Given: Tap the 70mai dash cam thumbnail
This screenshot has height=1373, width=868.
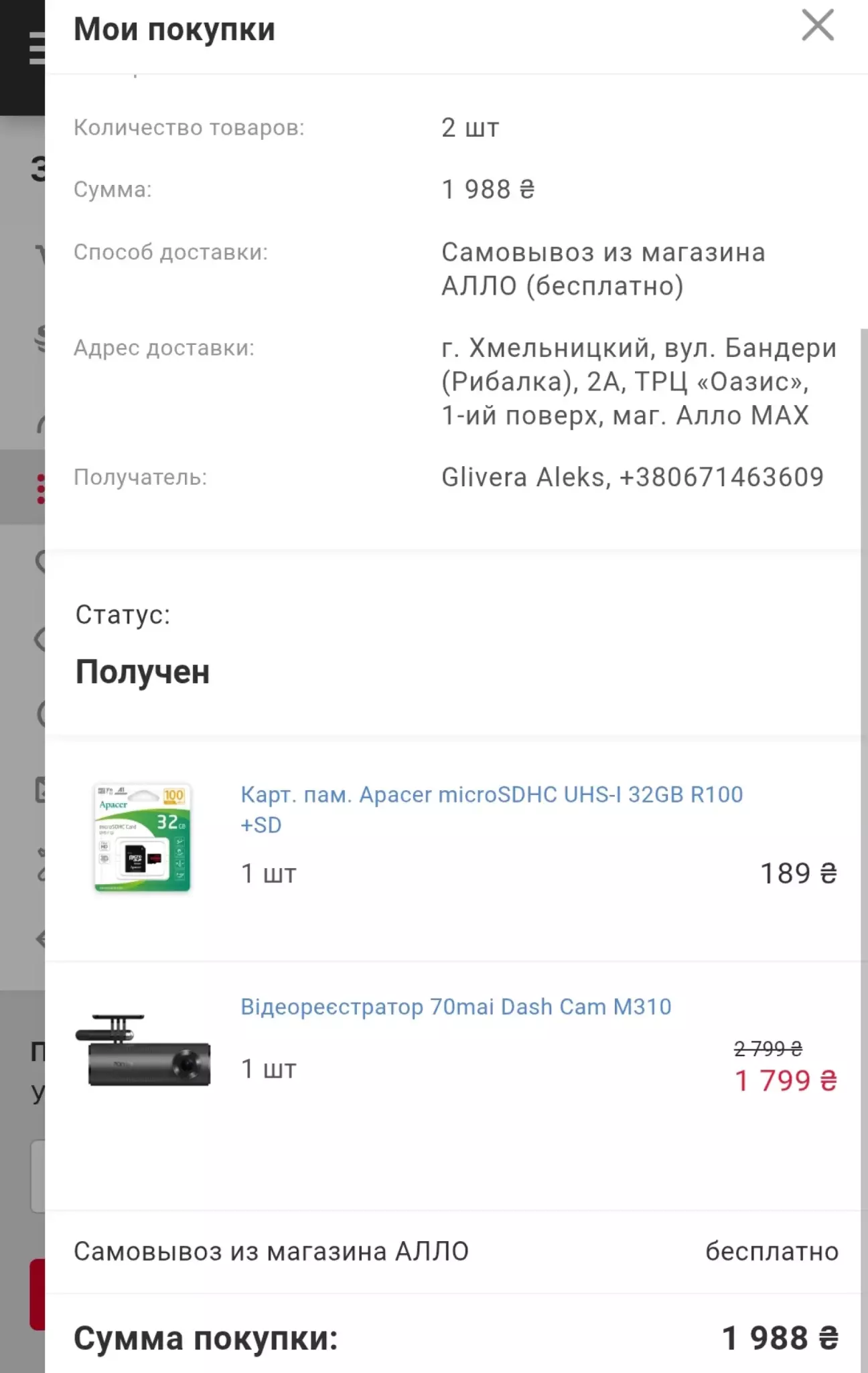Looking at the screenshot, I should [143, 1052].
